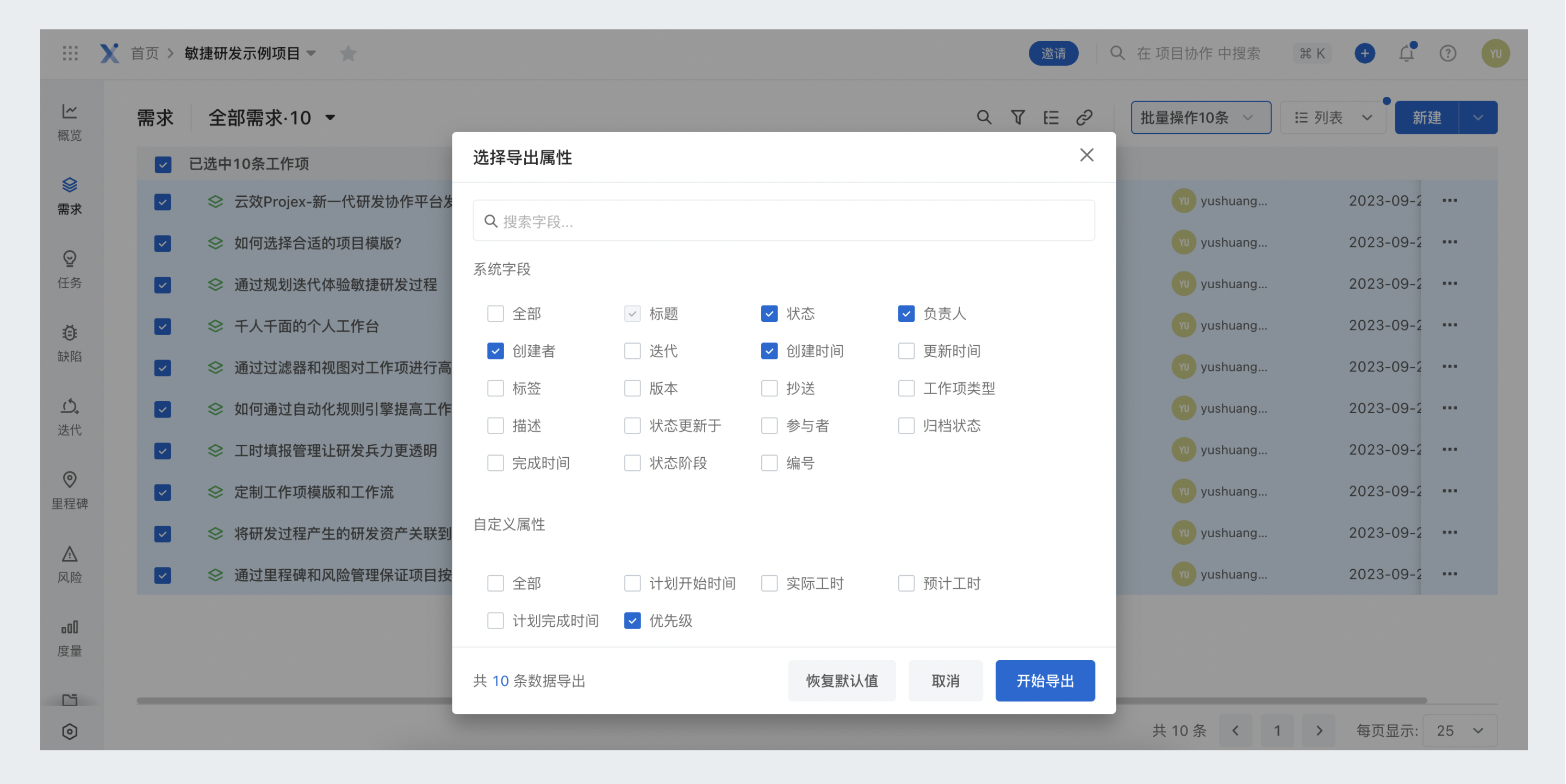Screen dimensions: 1566x784
Task: Open 风险 risks in sidebar
Action: pyautogui.click(x=70, y=564)
